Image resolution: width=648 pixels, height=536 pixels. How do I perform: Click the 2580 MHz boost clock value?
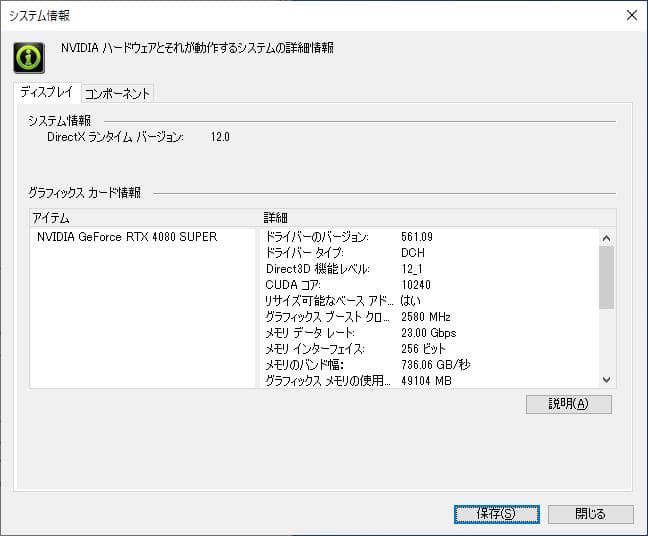point(426,317)
